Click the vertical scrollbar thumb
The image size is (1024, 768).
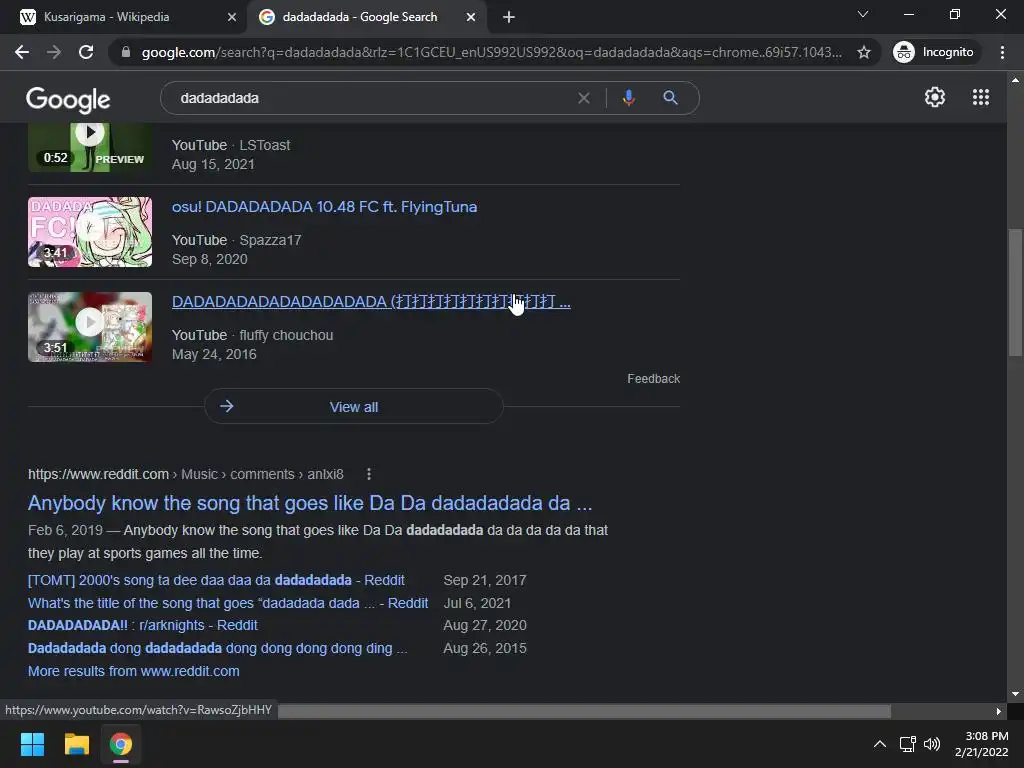1015,292
